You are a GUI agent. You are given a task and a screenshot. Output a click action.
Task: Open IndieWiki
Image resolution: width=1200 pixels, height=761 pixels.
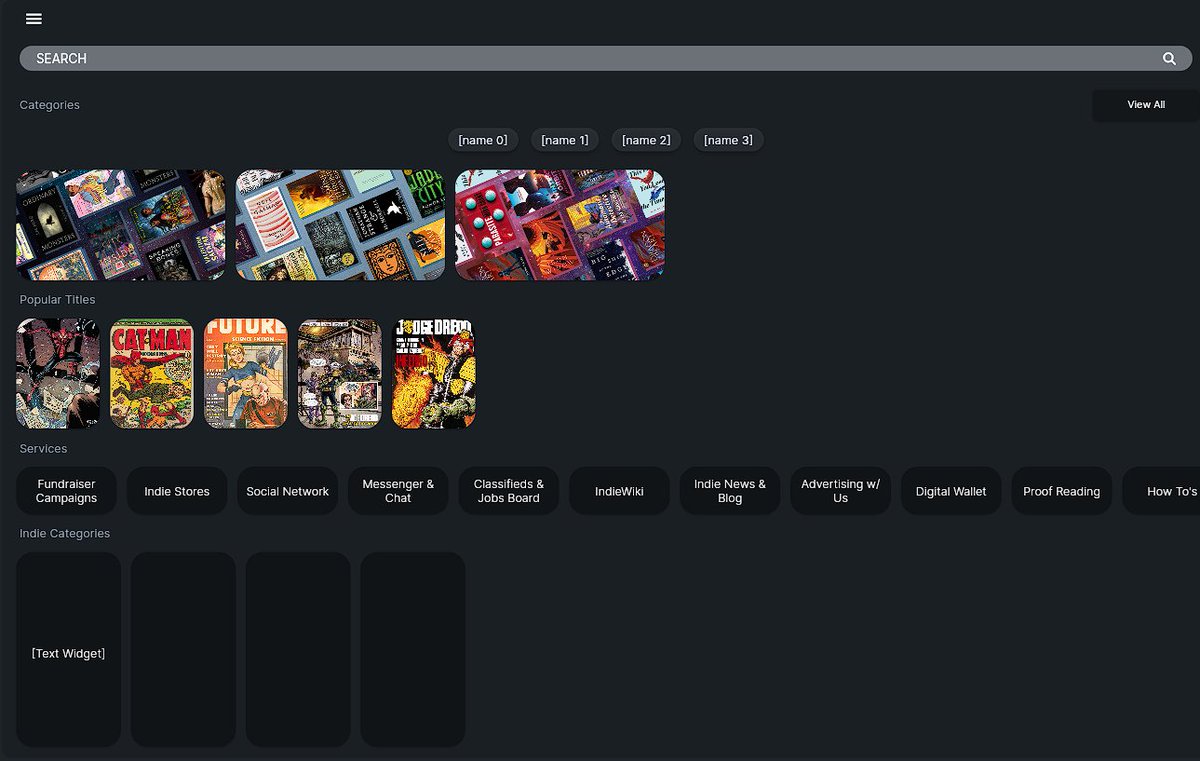(x=619, y=490)
